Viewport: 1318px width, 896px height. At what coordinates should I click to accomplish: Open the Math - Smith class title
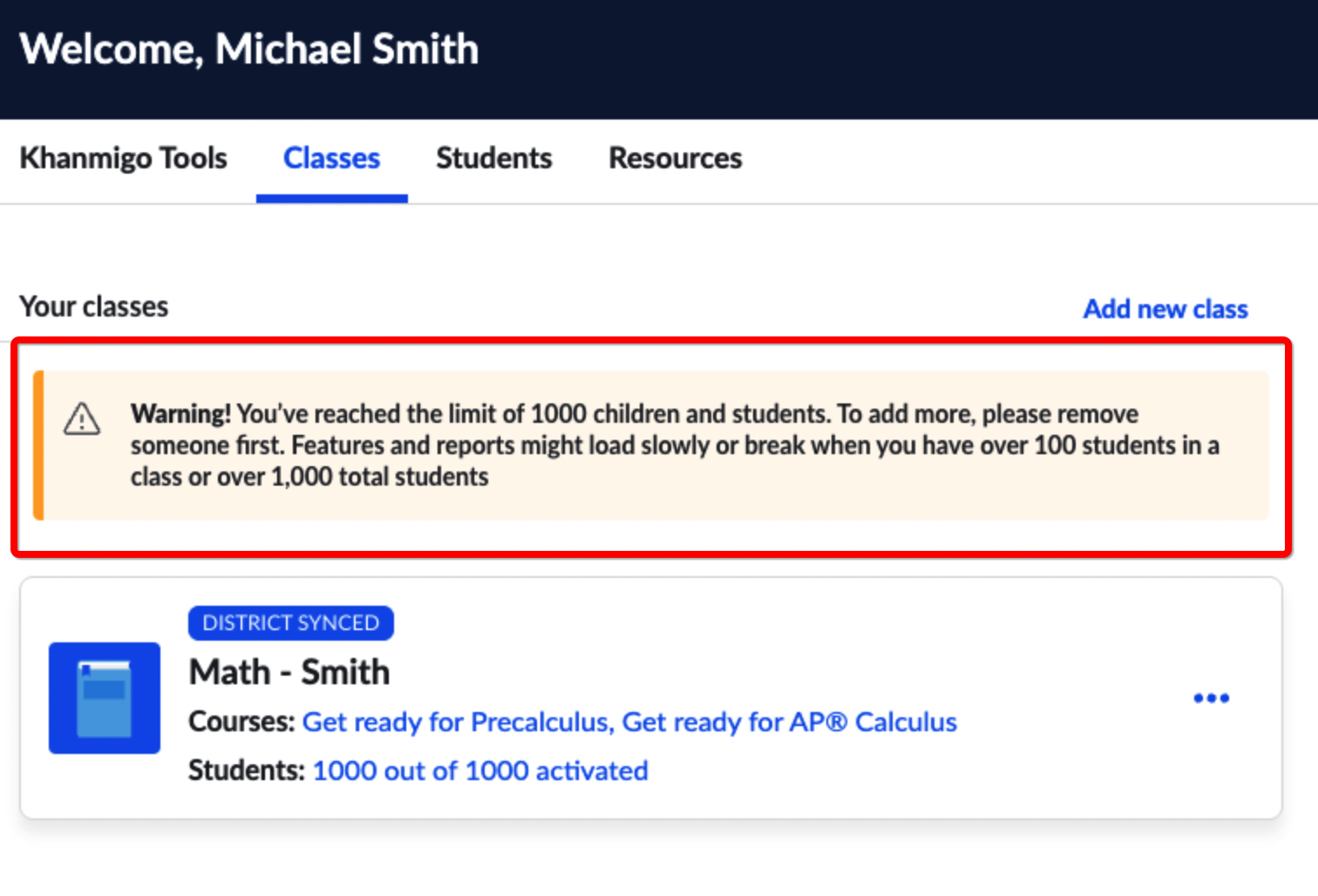click(x=289, y=672)
